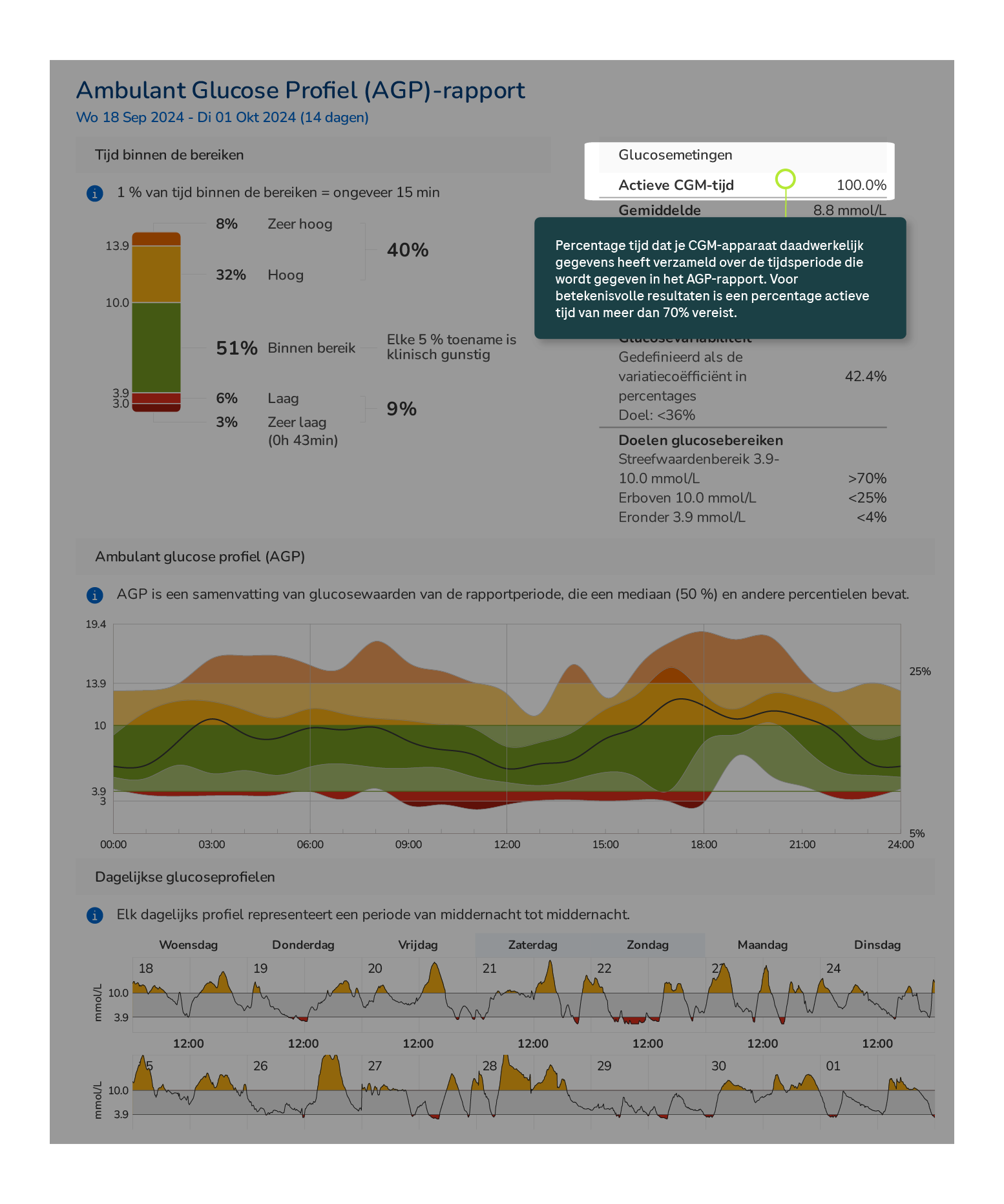Click the day 22 daily glucose profile
1004x1204 pixels.
649,995
